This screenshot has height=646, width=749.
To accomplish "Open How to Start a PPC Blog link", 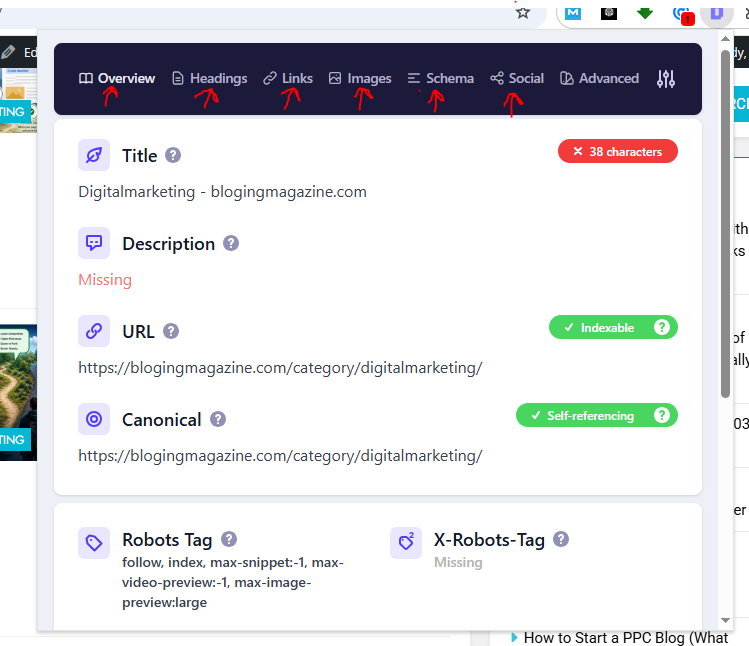I will (x=626, y=638).
